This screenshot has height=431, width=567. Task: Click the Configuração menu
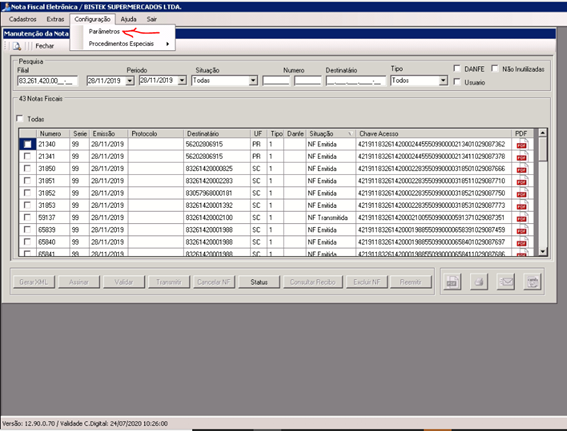92,19
